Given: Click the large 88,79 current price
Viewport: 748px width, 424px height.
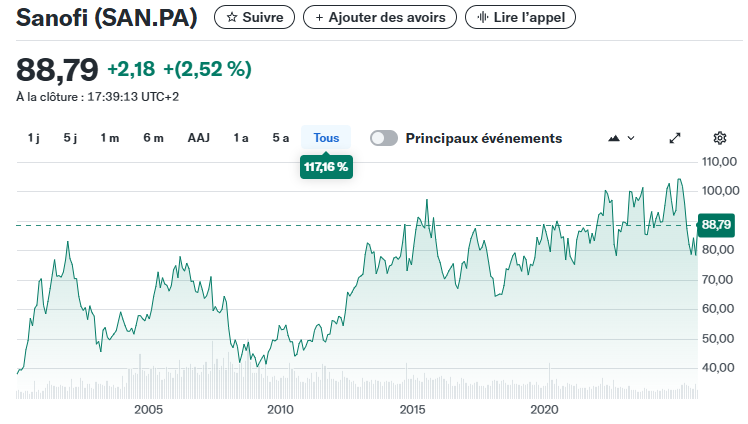Looking at the screenshot, I should pyautogui.click(x=57, y=70).
